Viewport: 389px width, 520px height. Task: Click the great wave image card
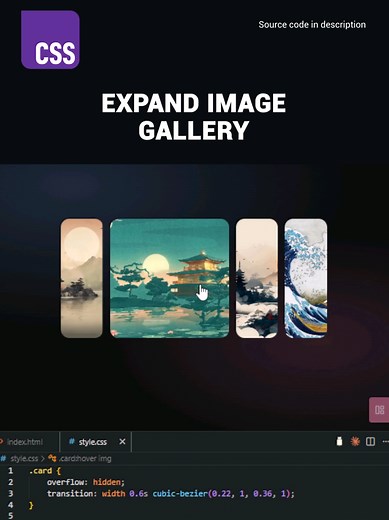point(306,278)
